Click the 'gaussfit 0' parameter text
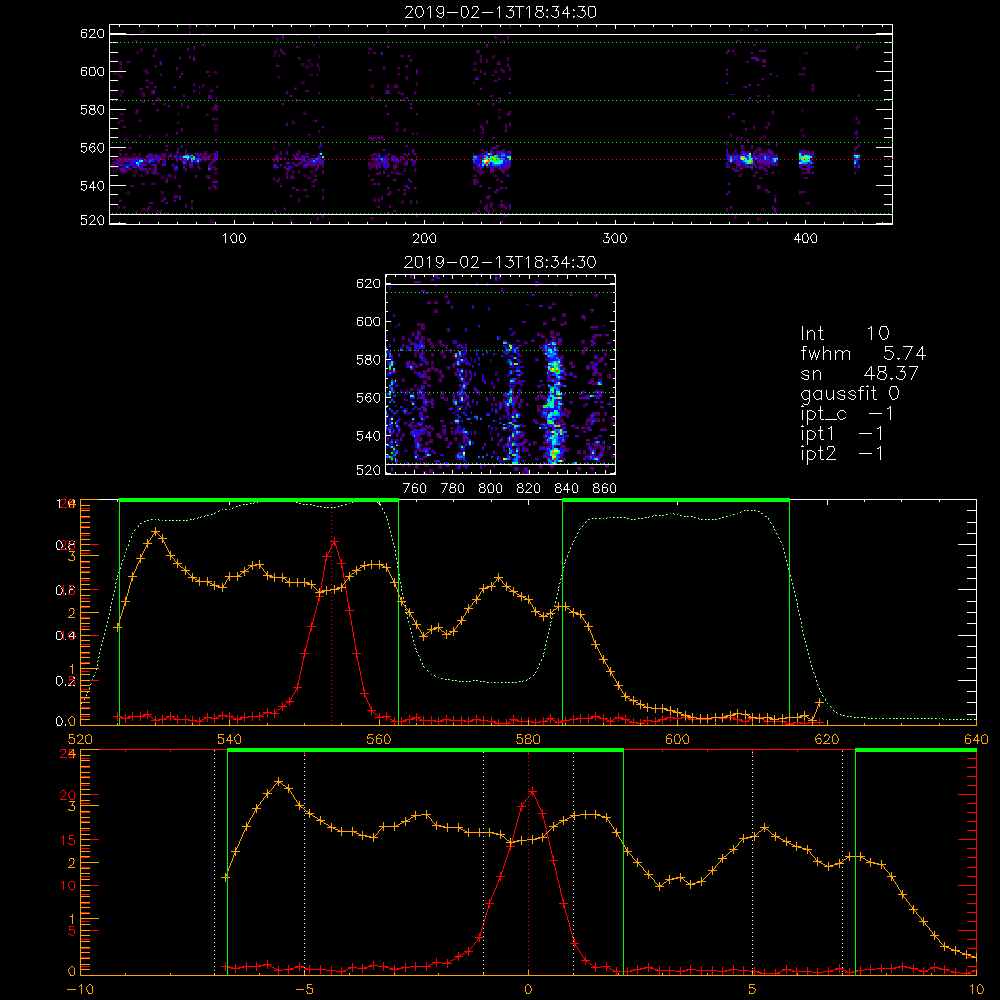 point(849,393)
